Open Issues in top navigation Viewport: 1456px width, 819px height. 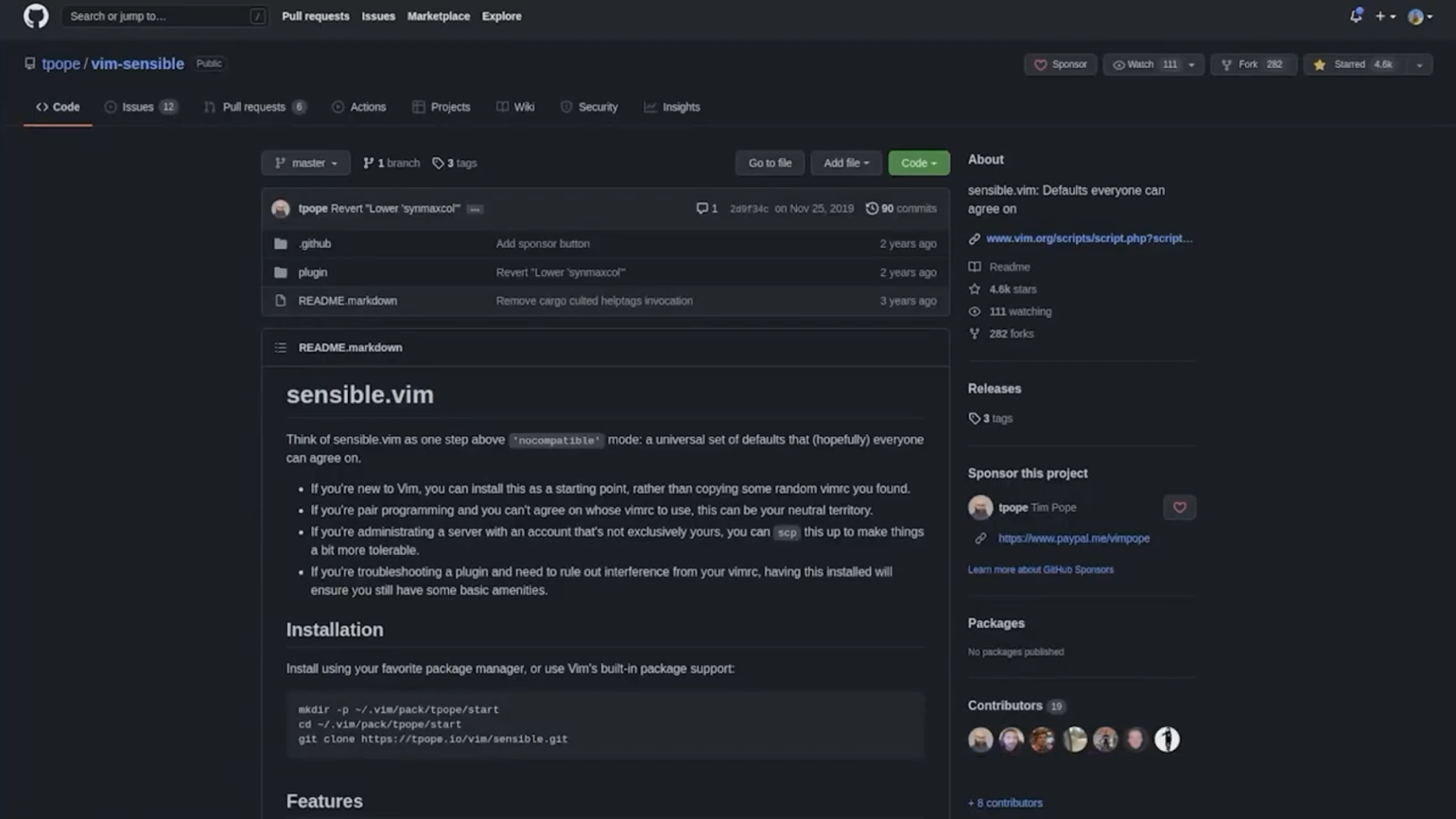click(x=378, y=16)
